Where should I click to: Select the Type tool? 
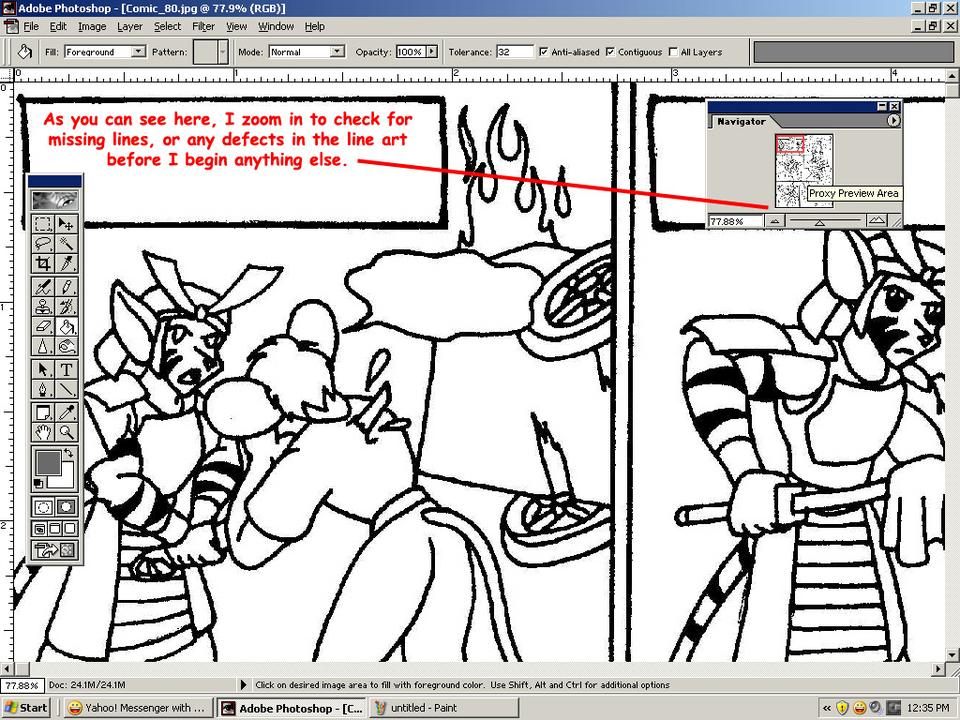point(66,370)
